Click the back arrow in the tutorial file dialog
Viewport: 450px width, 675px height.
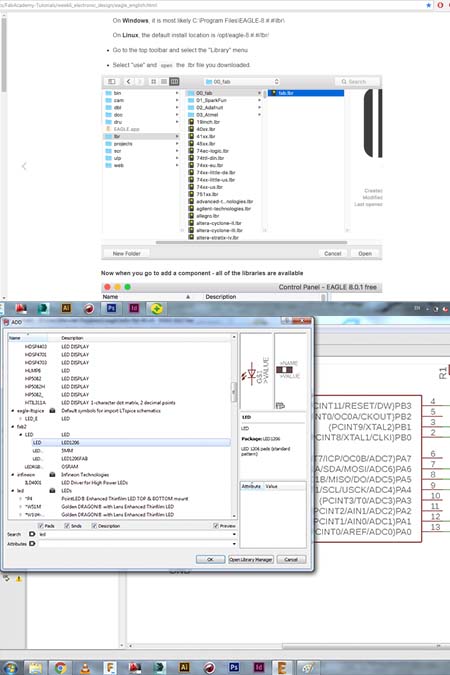[128, 81]
